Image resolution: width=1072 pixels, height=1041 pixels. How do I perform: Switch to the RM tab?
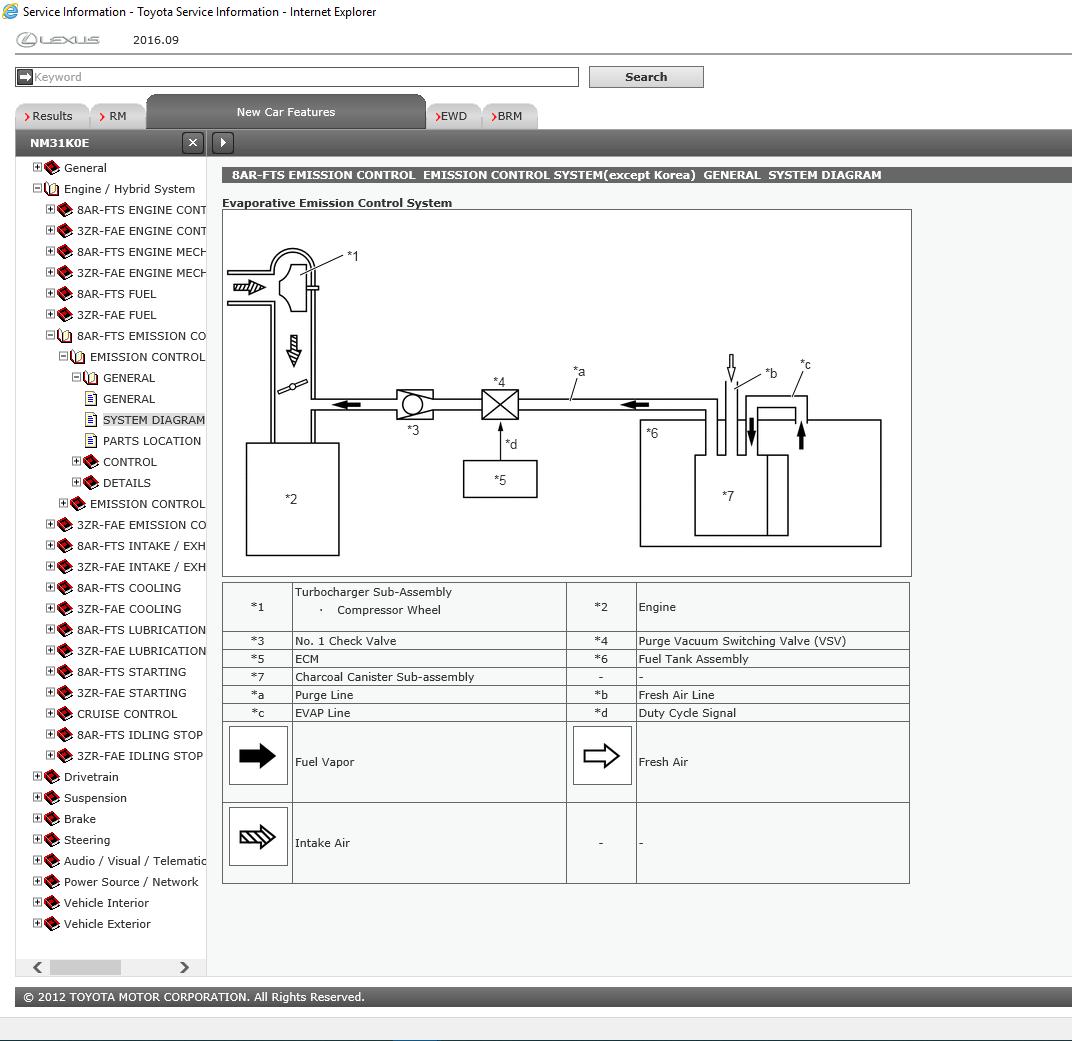click(x=118, y=116)
